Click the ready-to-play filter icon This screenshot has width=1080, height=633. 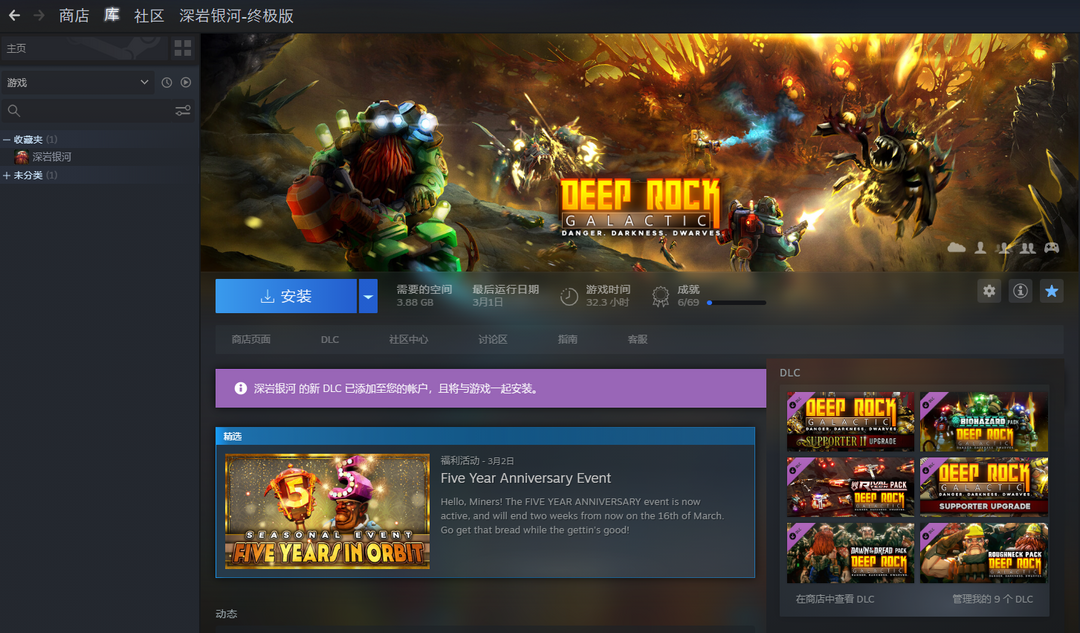click(x=186, y=82)
